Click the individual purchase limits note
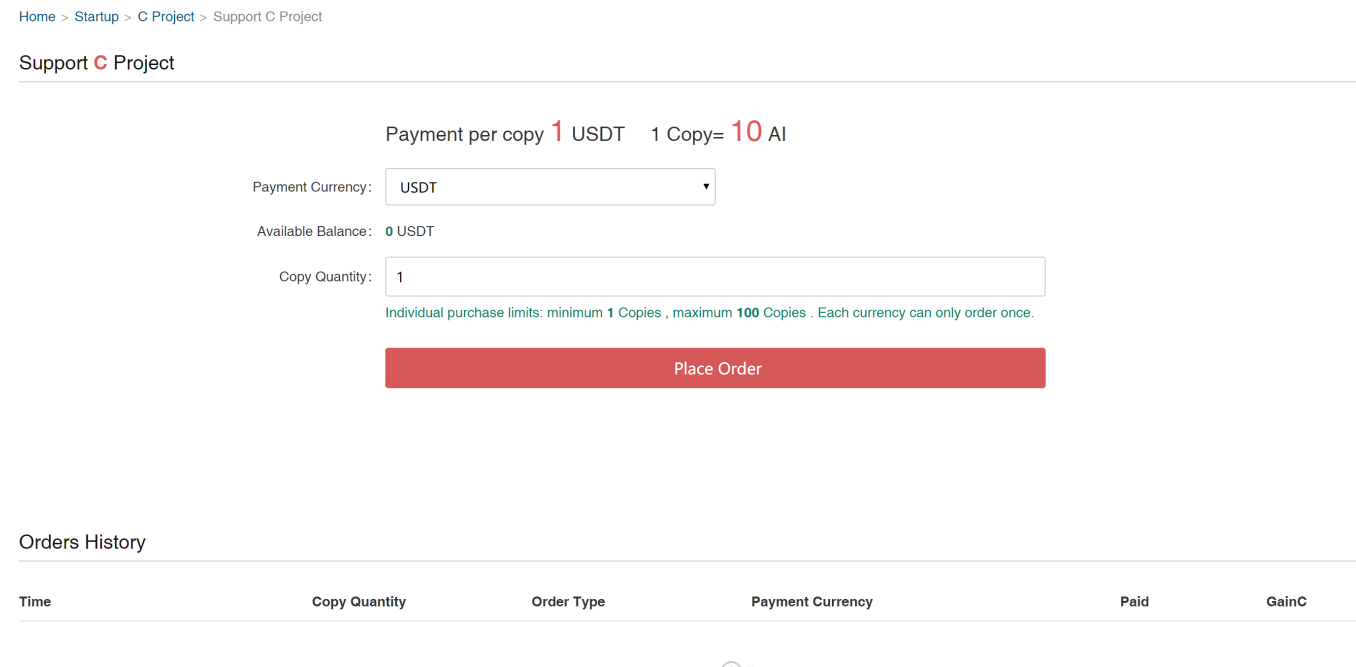 709,313
